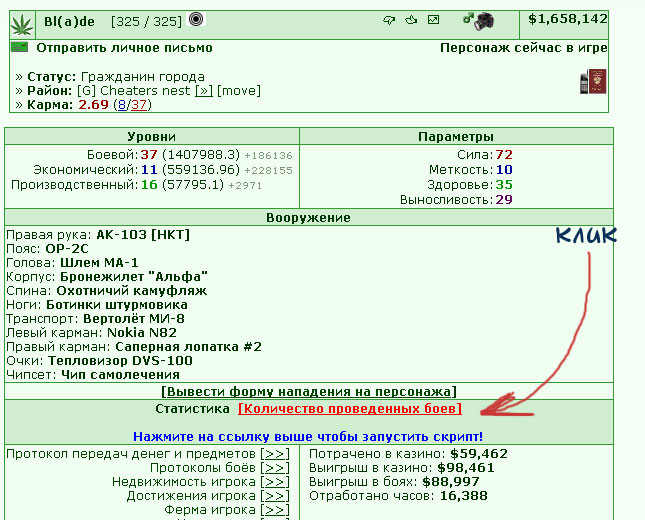Click production level value 16

(x=149, y=184)
